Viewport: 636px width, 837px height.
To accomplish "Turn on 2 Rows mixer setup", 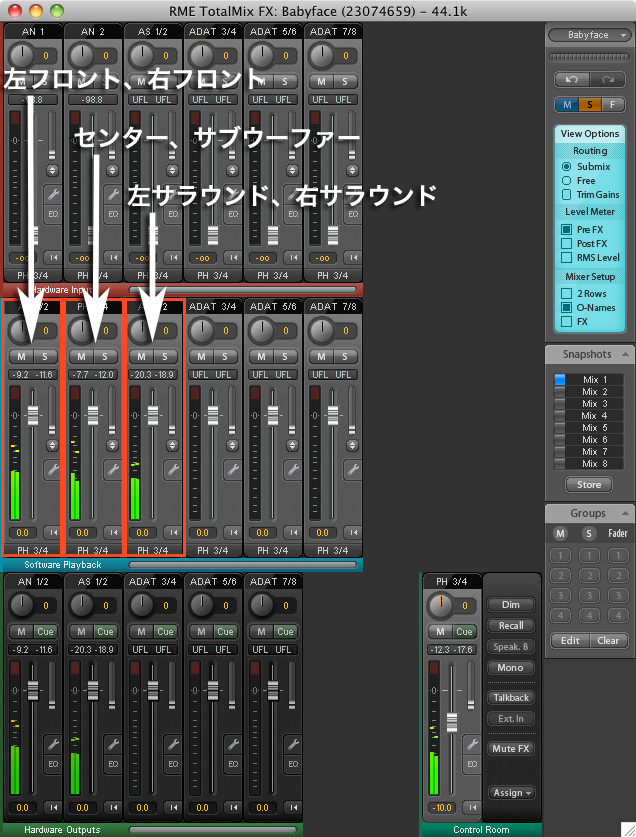I will [567, 294].
